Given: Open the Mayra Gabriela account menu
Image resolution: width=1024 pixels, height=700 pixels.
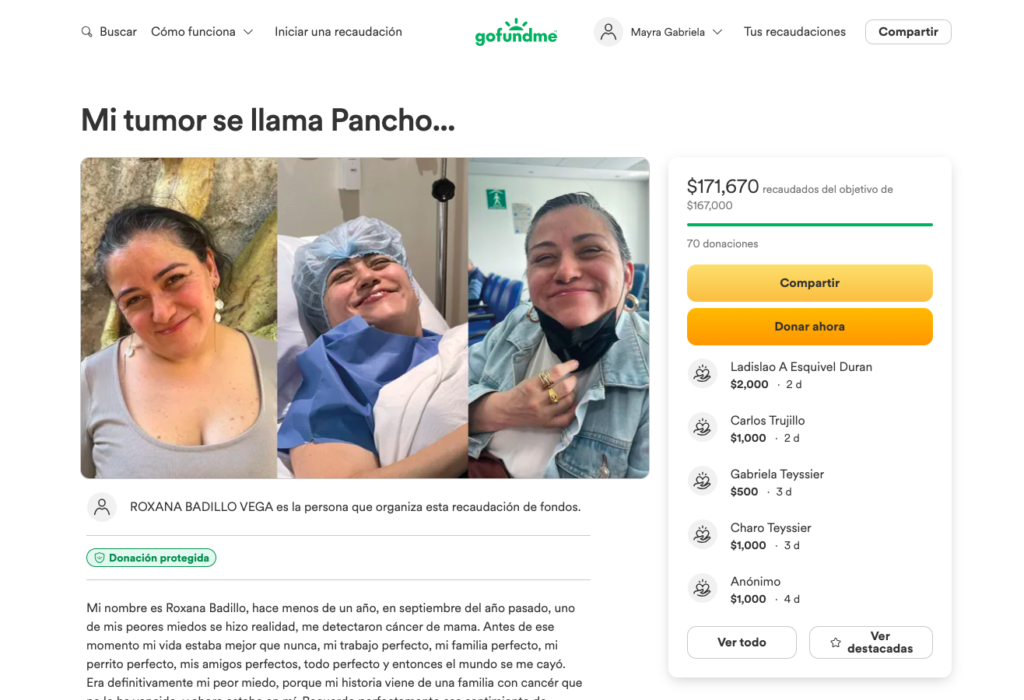Looking at the screenshot, I should (659, 31).
